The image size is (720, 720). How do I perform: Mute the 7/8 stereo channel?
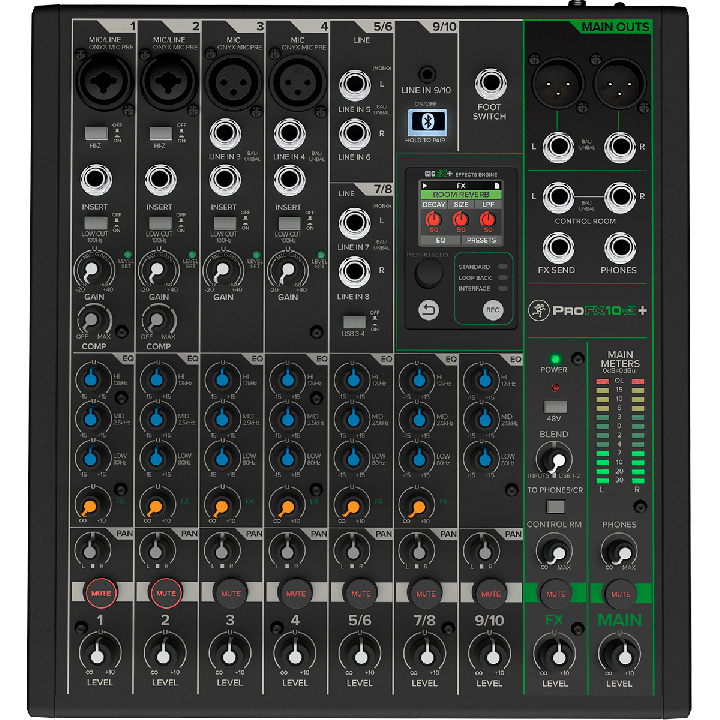426,593
